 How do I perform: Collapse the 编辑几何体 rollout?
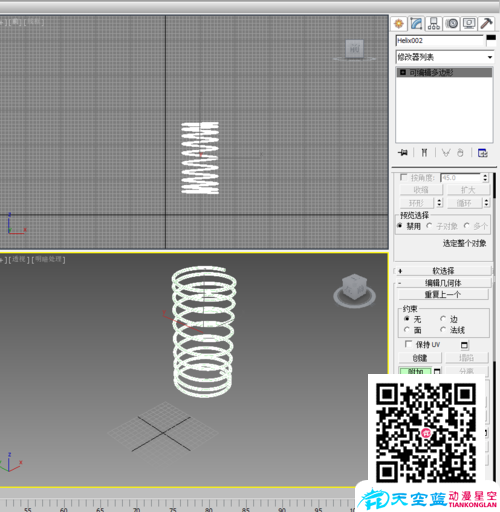click(x=443, y=283)
